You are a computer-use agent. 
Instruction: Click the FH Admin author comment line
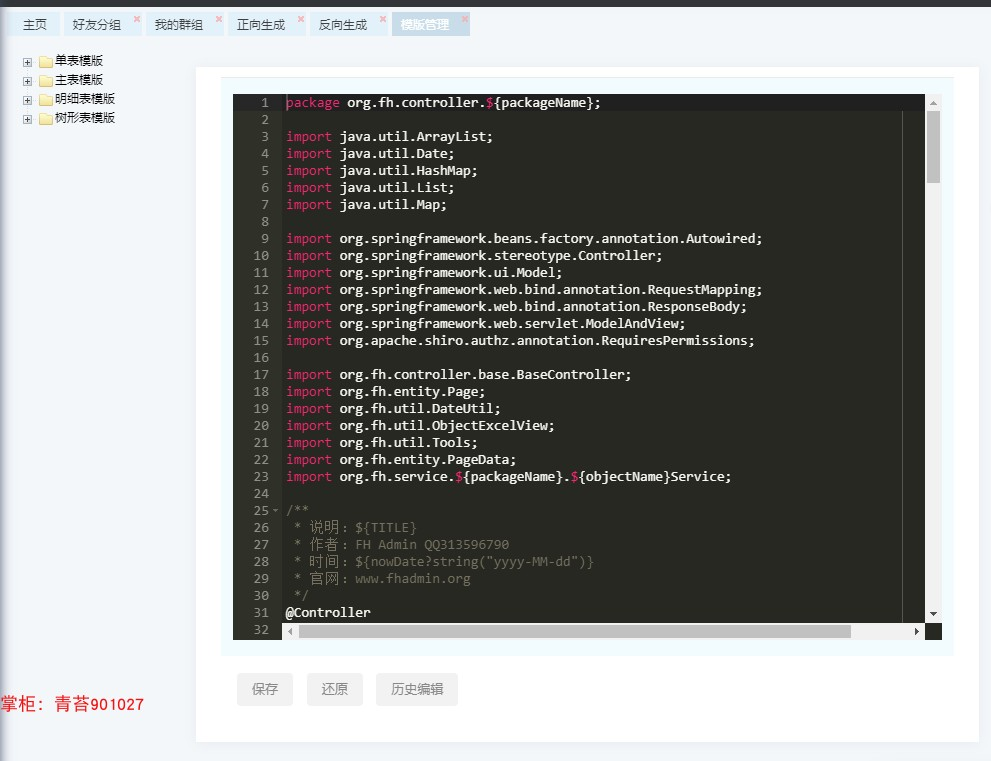[401, 544]
